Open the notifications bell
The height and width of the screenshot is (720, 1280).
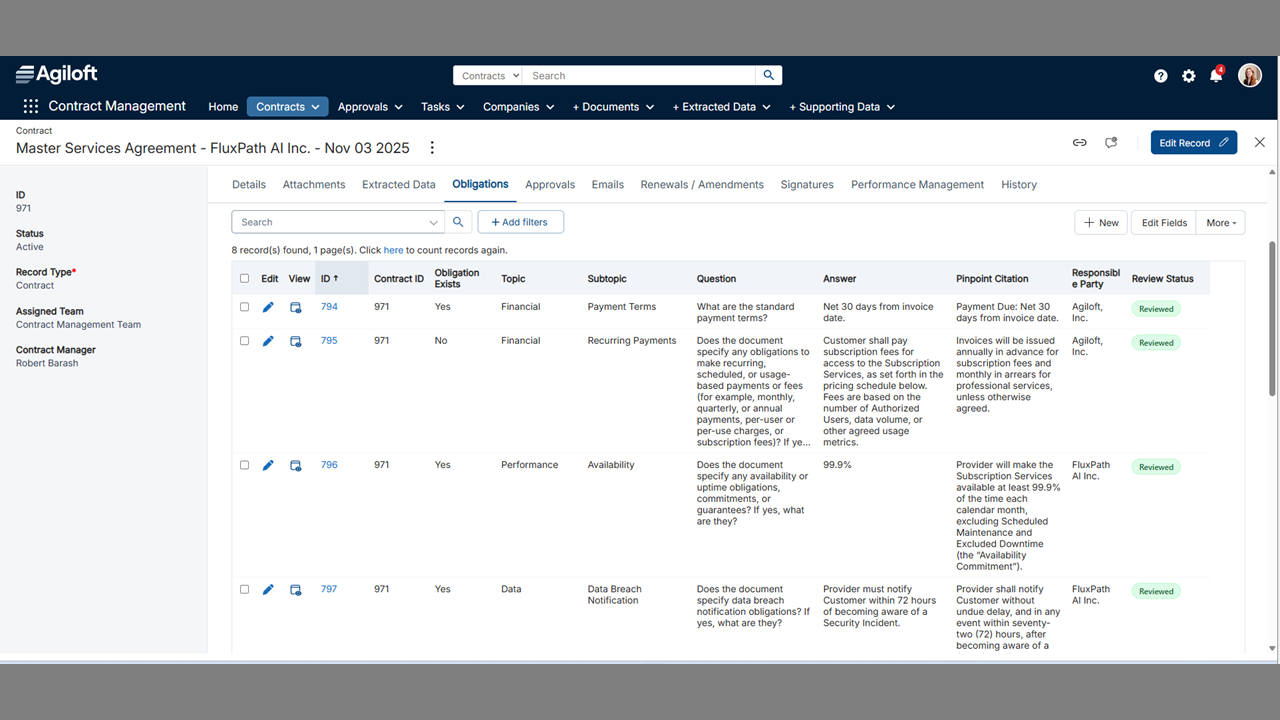tap(1216, 75)
